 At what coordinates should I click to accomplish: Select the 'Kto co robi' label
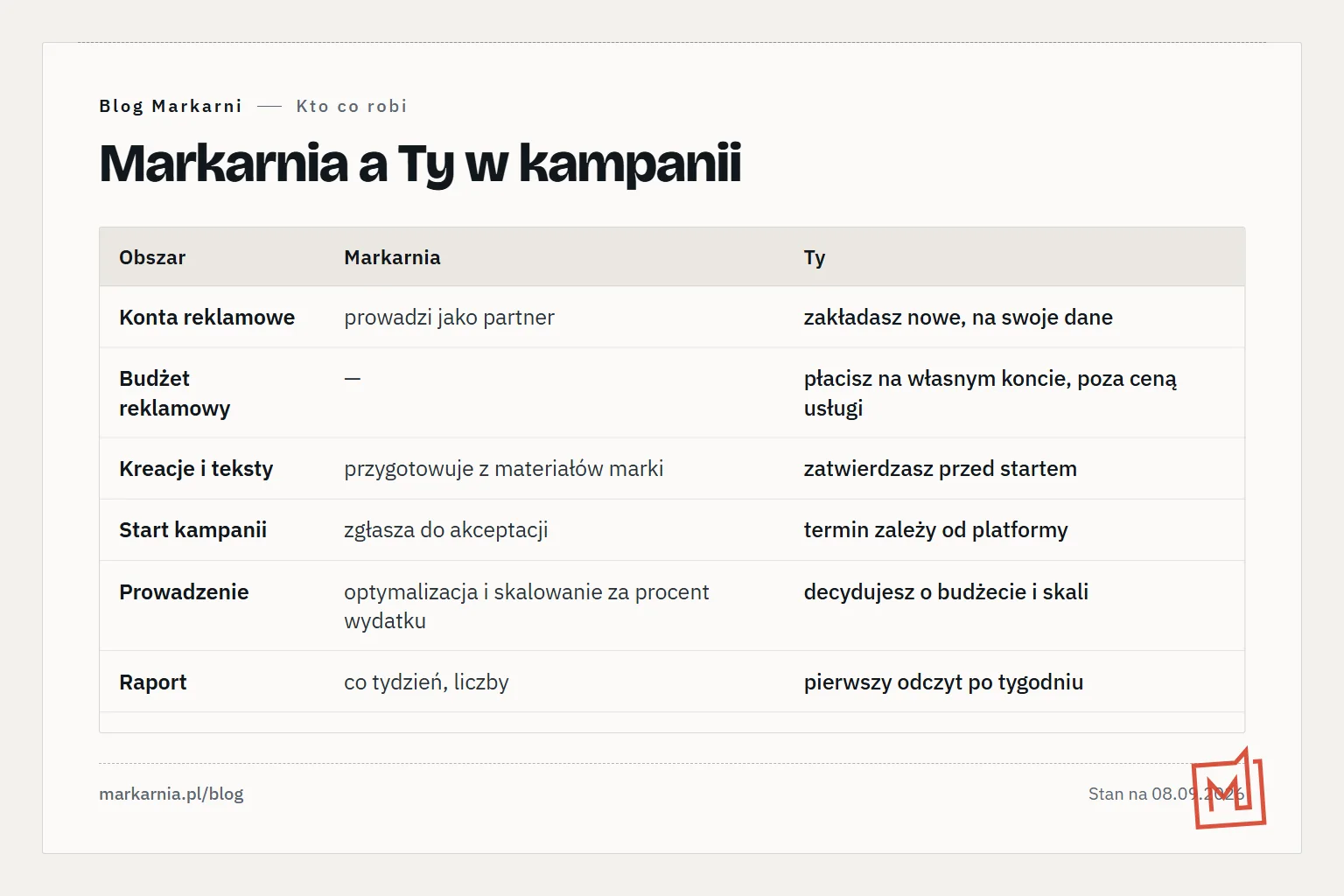pos(352,106)
